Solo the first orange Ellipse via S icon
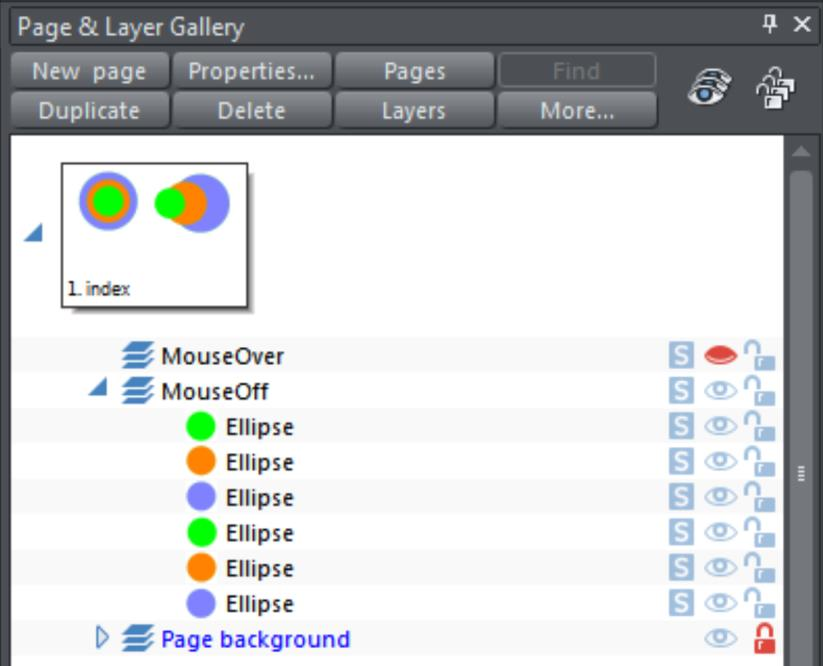 point(681,461)
